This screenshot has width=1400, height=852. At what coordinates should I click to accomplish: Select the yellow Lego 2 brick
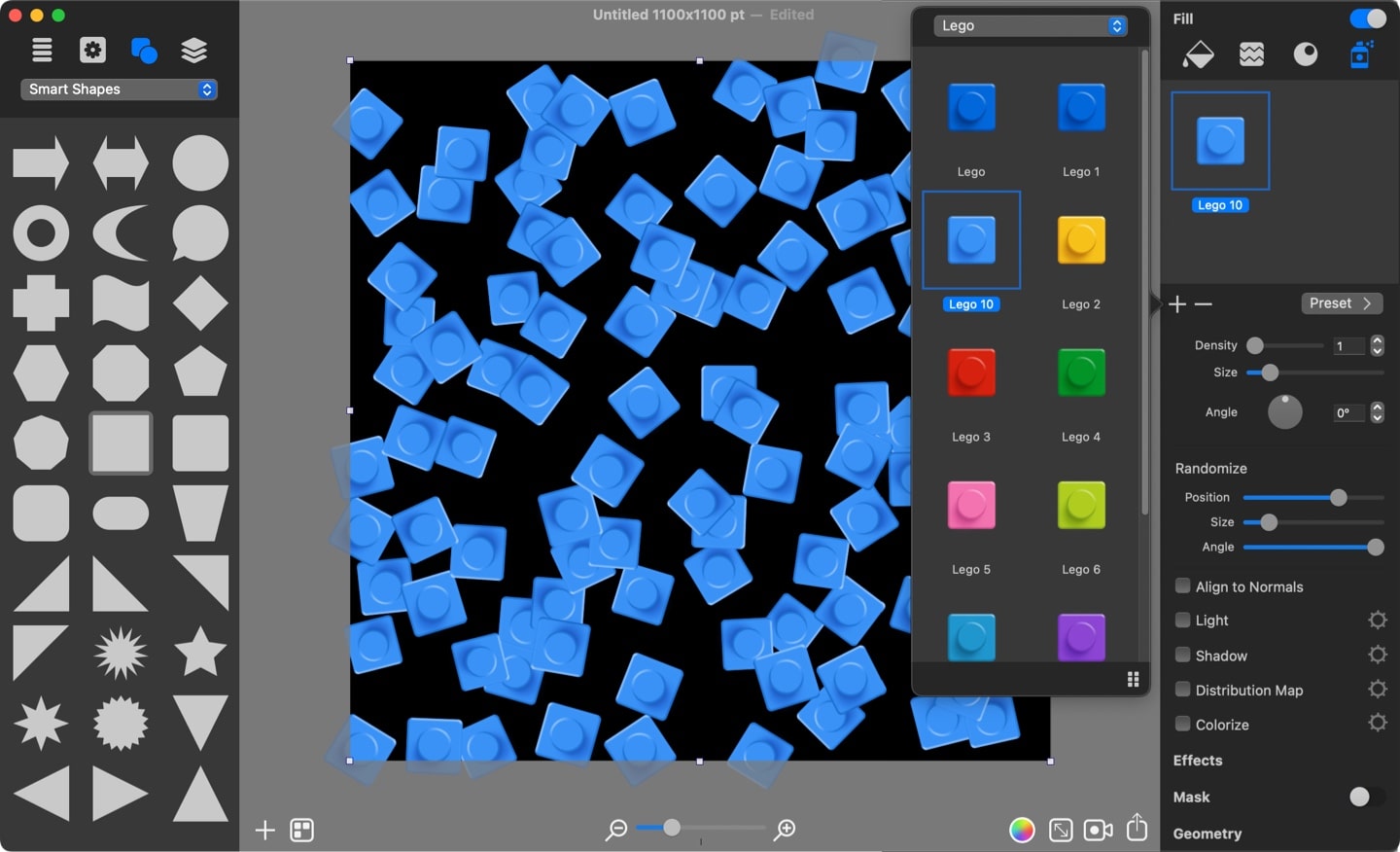point(1081,240)
